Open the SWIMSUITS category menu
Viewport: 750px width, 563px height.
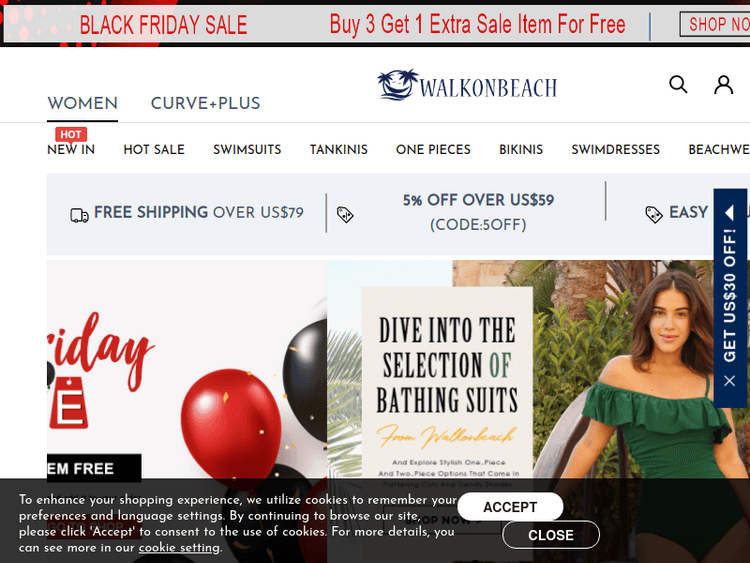click(x=247, y=150)
